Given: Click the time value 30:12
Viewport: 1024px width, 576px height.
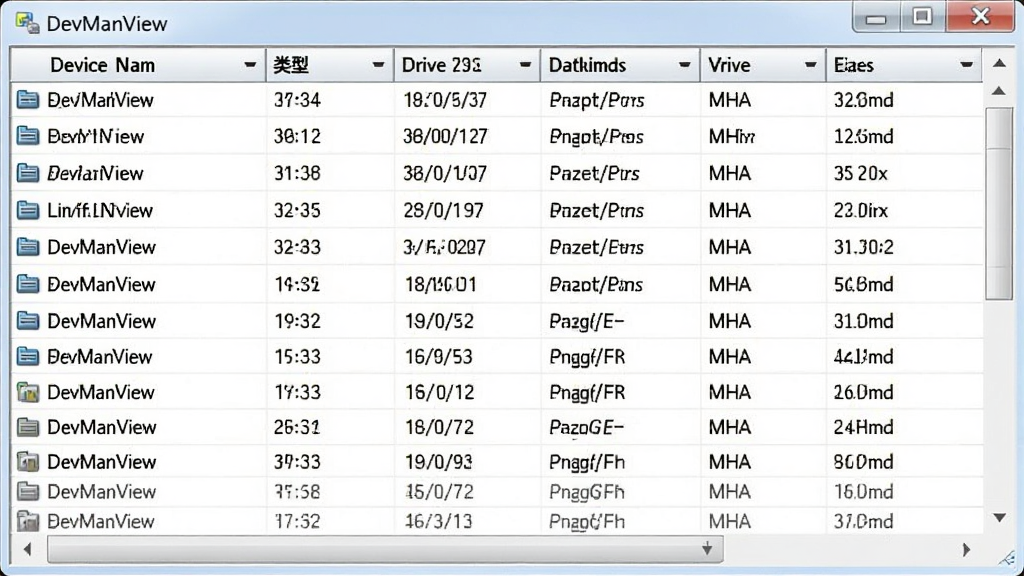Looking at the screenshot, I should 297,136.
